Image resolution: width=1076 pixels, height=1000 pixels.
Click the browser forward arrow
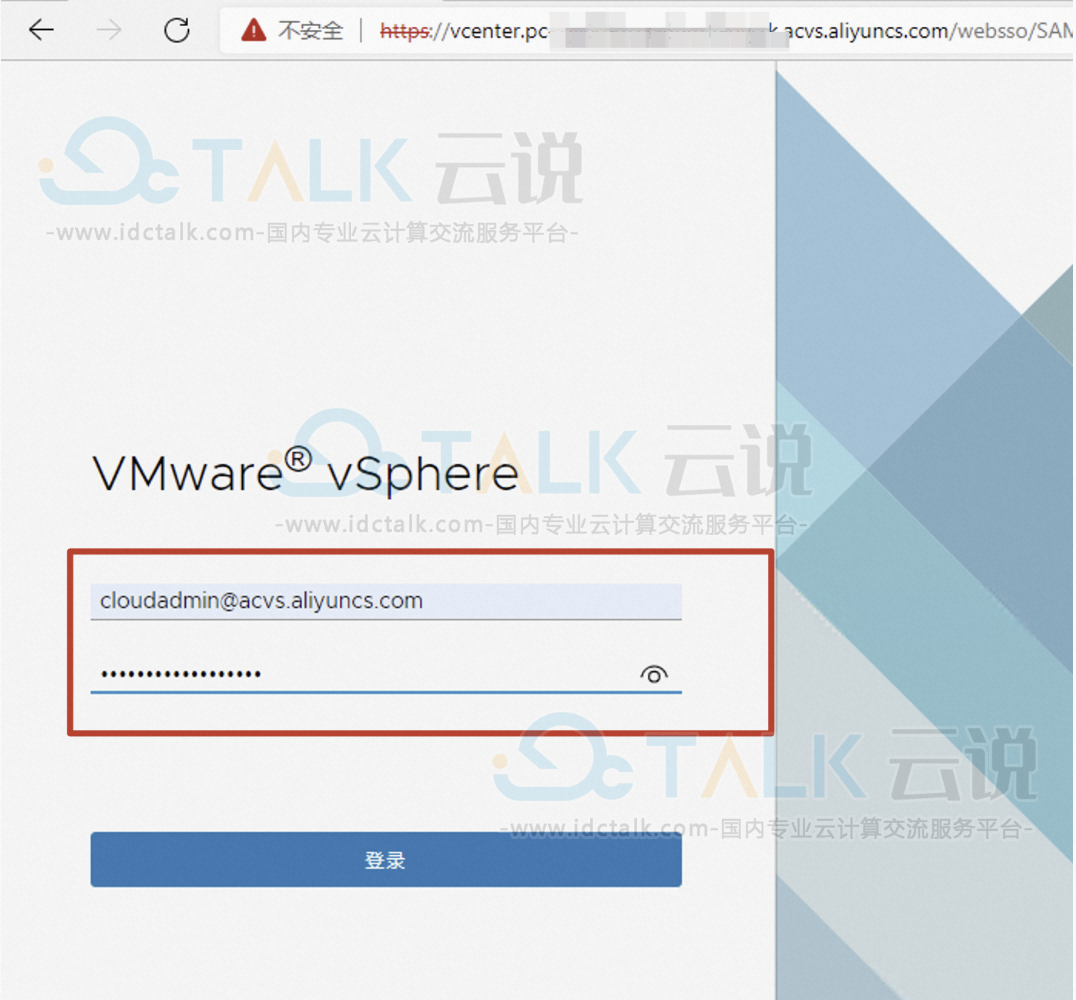pyautogui.click(x=109, y=30)
